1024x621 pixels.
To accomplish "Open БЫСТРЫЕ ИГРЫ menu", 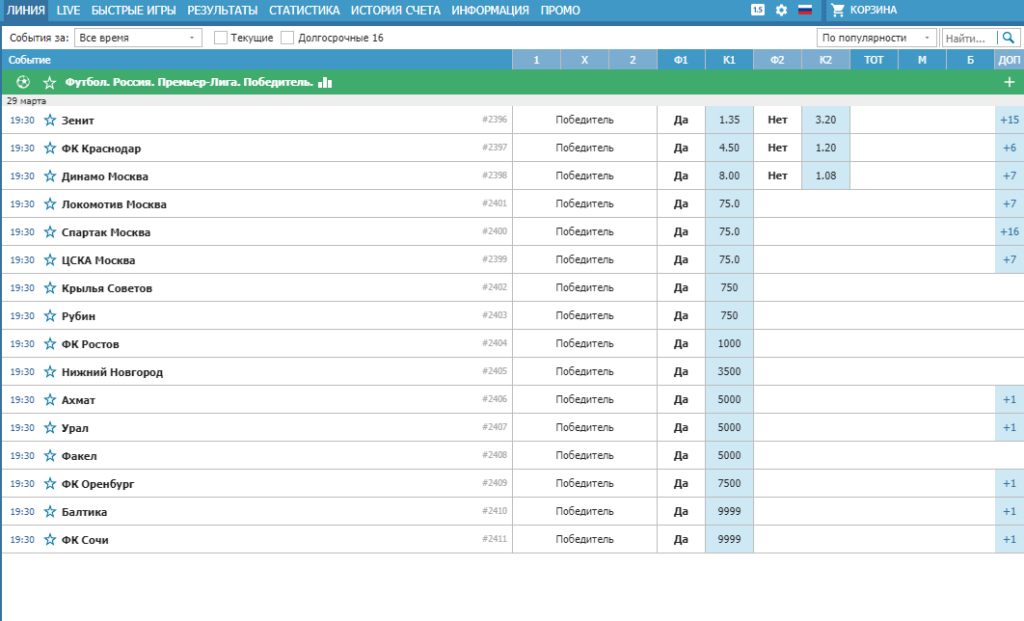I will (x=134, y=10).
